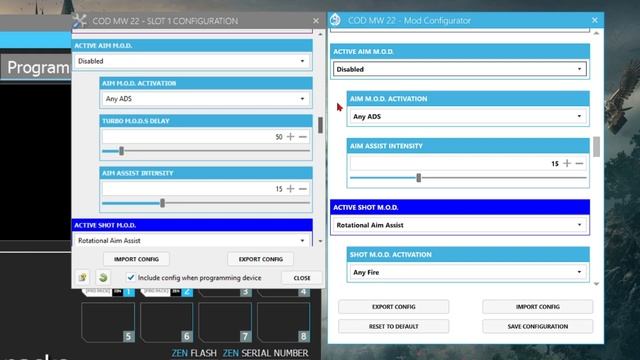Click the green refresh icon in Slot 1 Configuration

103,278
